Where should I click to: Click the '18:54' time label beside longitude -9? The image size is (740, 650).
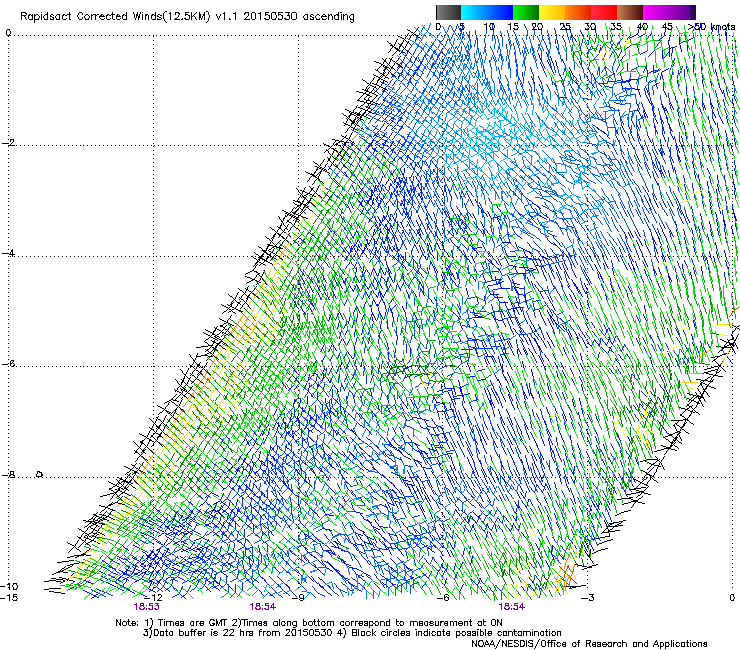262,607
